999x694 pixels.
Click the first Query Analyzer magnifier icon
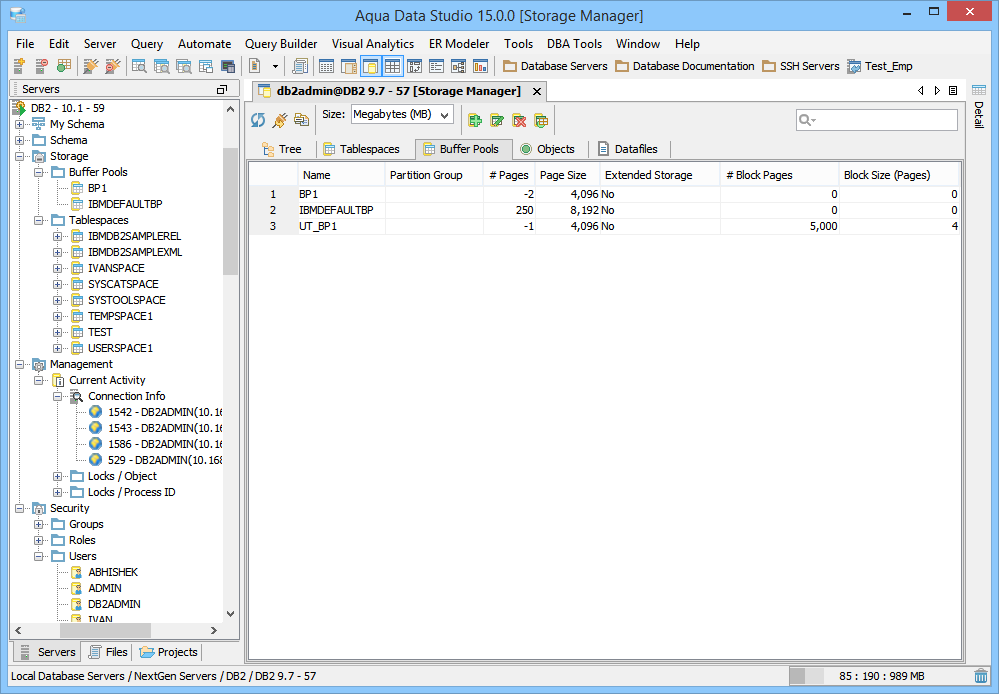[139, 66]
